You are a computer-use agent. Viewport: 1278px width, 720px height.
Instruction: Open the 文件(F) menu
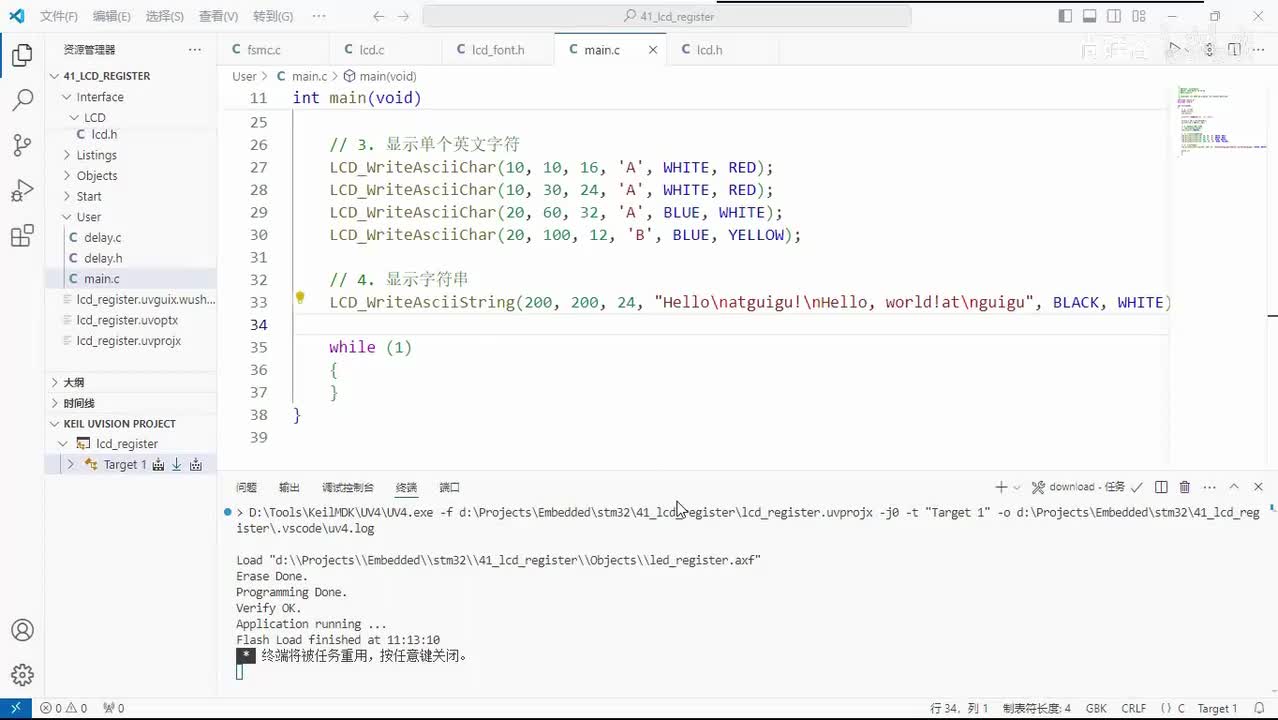(x=59, y=16)
